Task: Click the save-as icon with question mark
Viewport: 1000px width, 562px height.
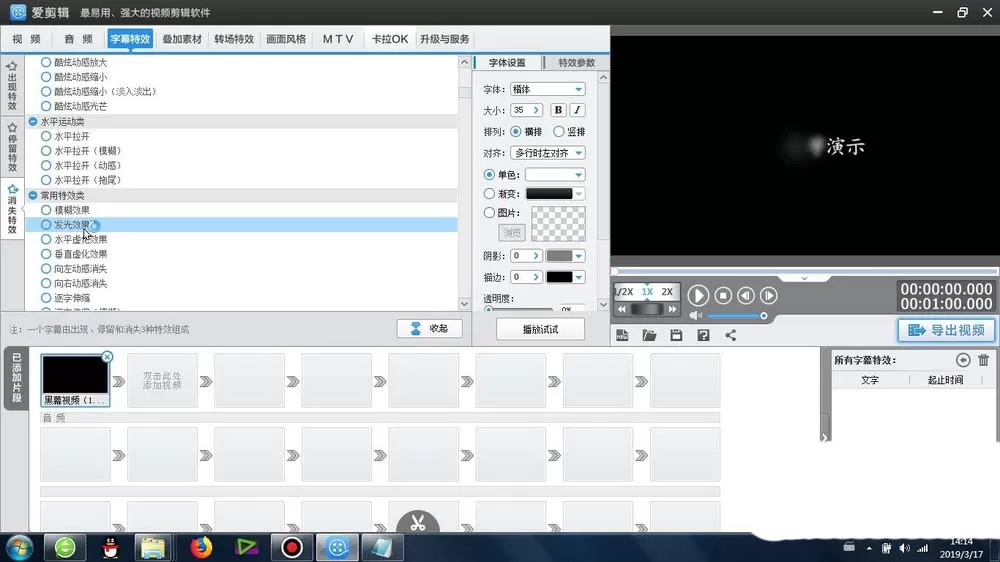Action: coord(703,335)
